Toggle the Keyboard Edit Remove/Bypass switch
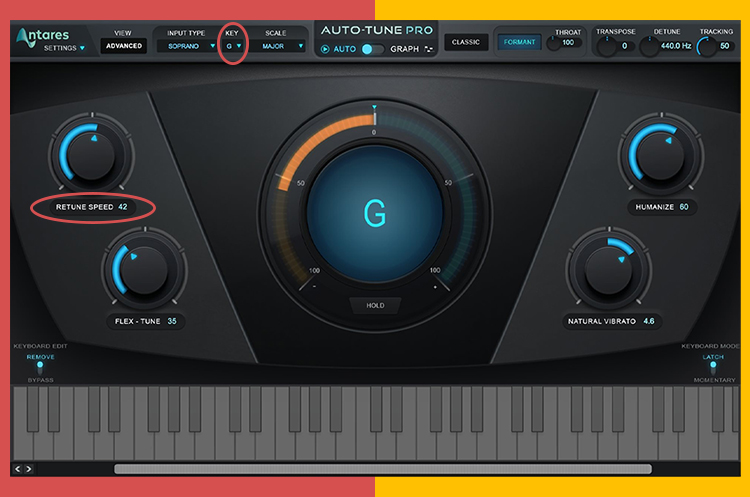The width and height of the screenshot is (750, 497). (x=40, y=368)
